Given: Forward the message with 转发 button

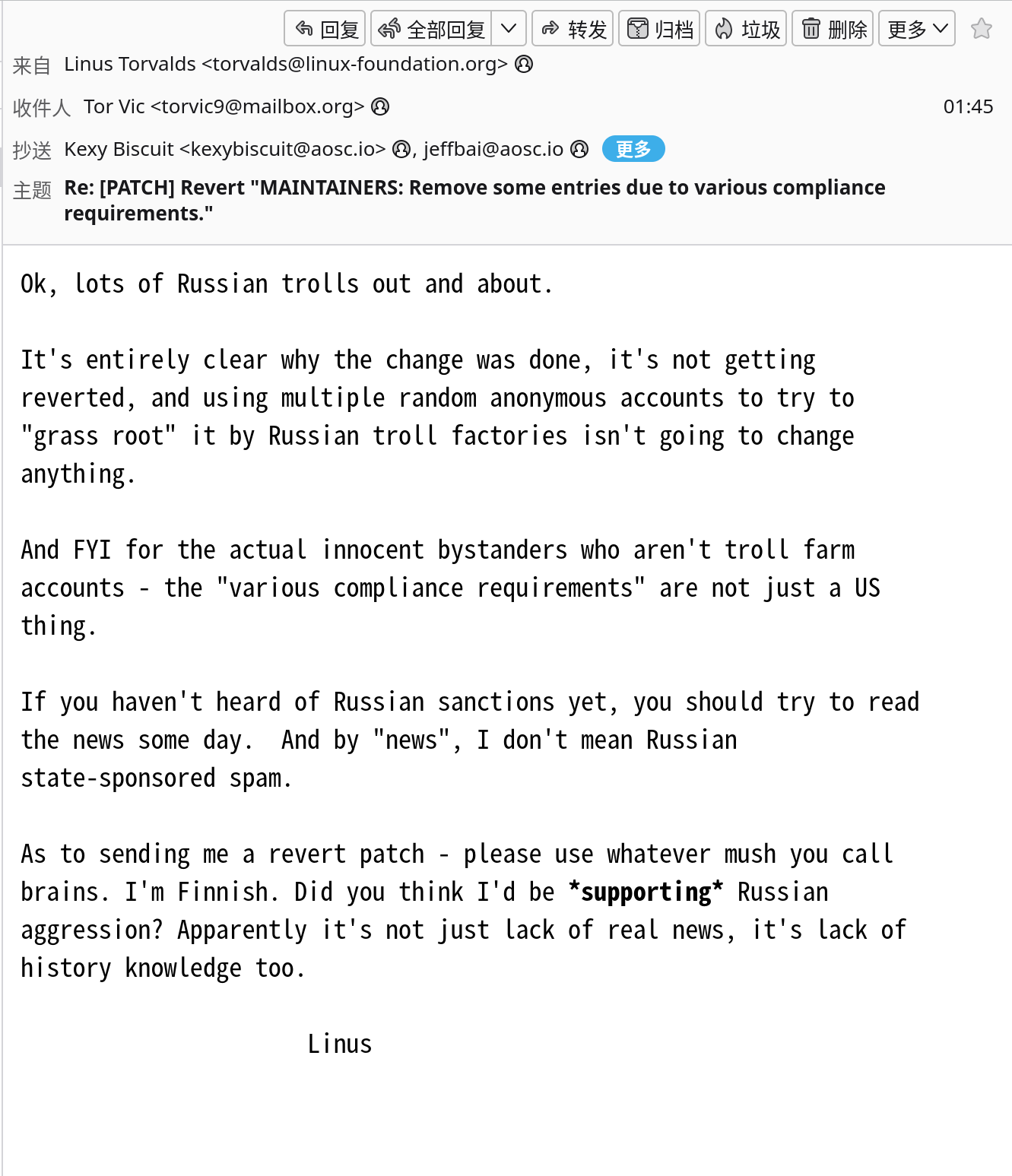Looking at the screenshot, I should 573,29.
